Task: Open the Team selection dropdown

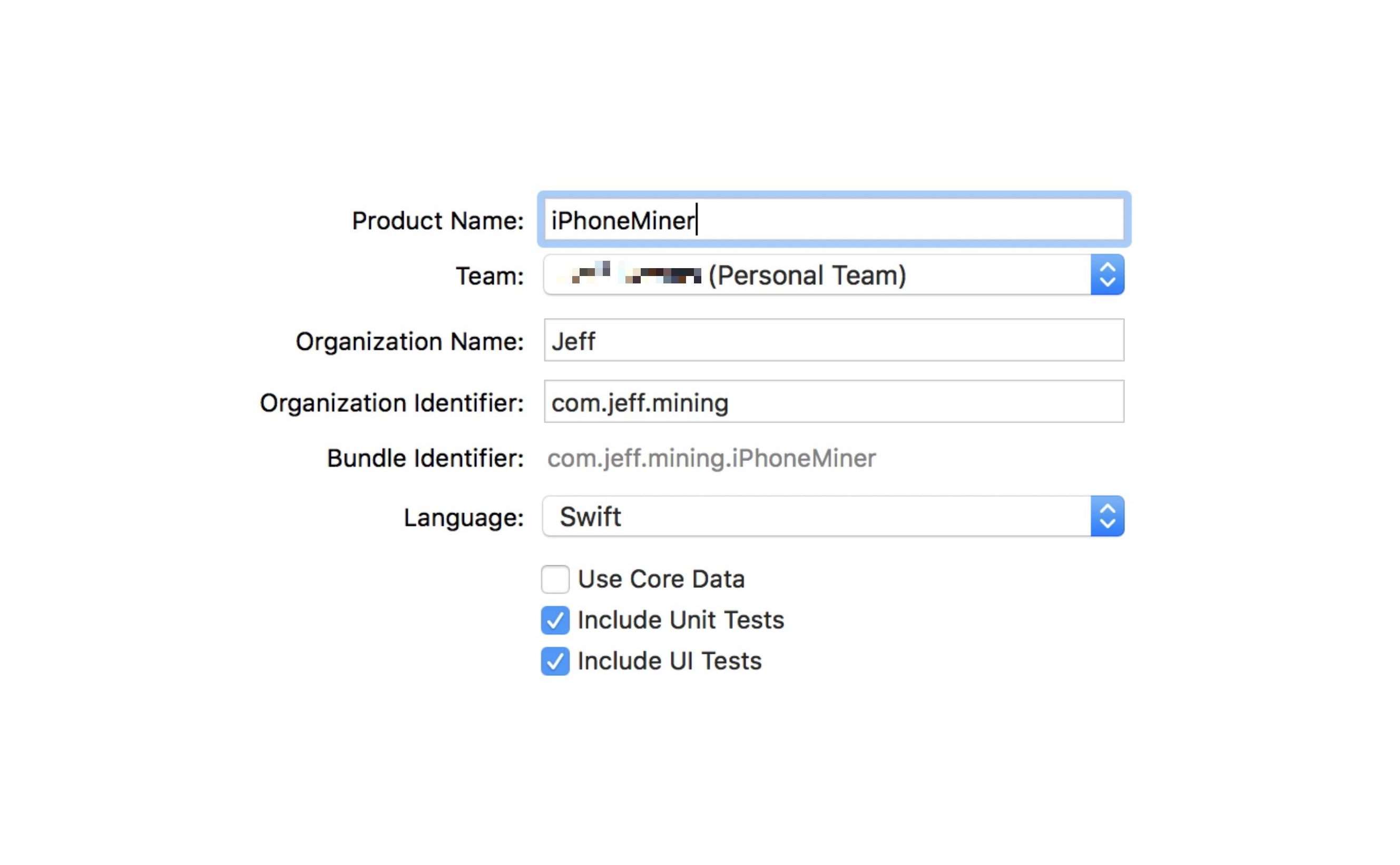Action: pyautogui.click(x=817, y=275)
